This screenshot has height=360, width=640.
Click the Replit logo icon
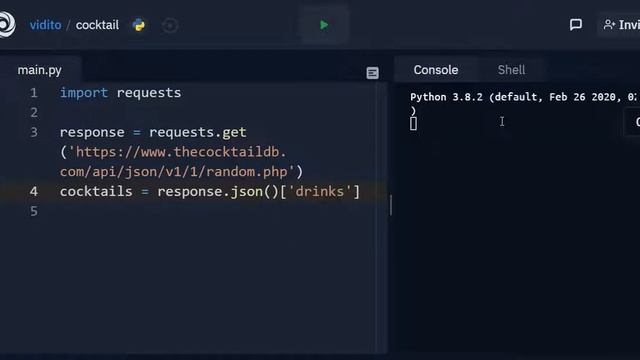(x=7, y=24)
